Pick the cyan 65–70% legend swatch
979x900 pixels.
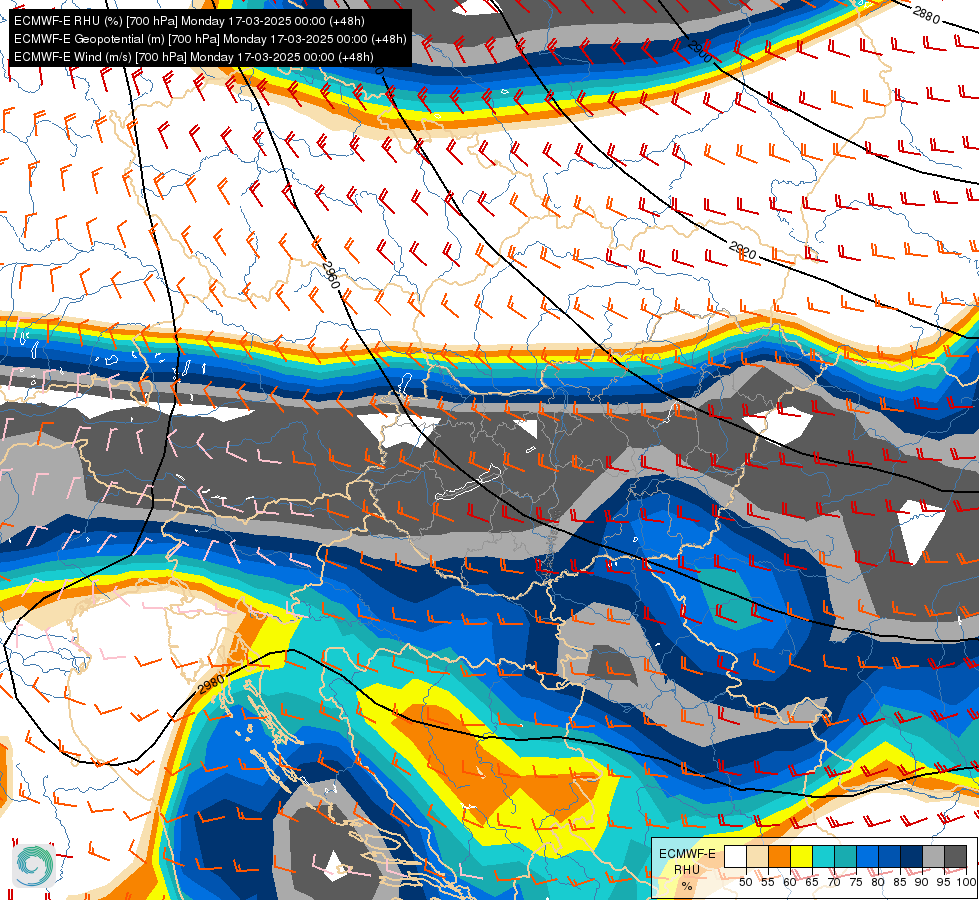point(823,857)
